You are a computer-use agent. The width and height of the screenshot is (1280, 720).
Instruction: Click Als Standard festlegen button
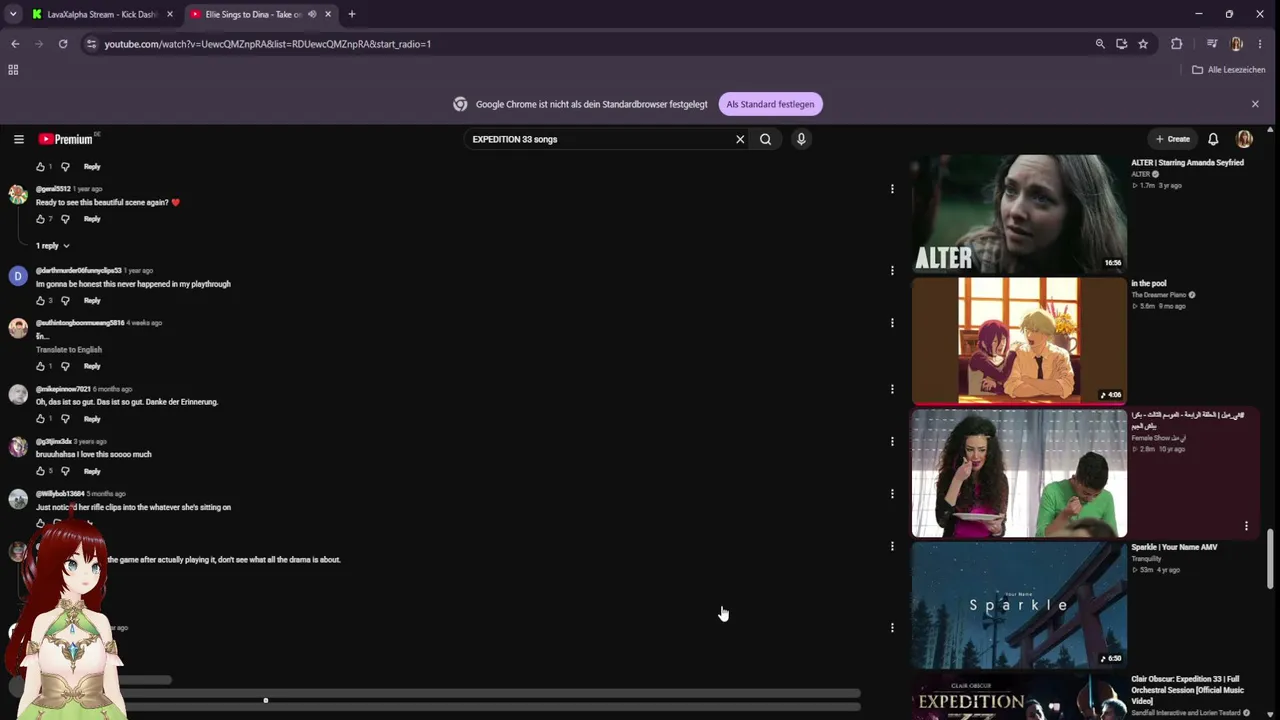point(770,104)
